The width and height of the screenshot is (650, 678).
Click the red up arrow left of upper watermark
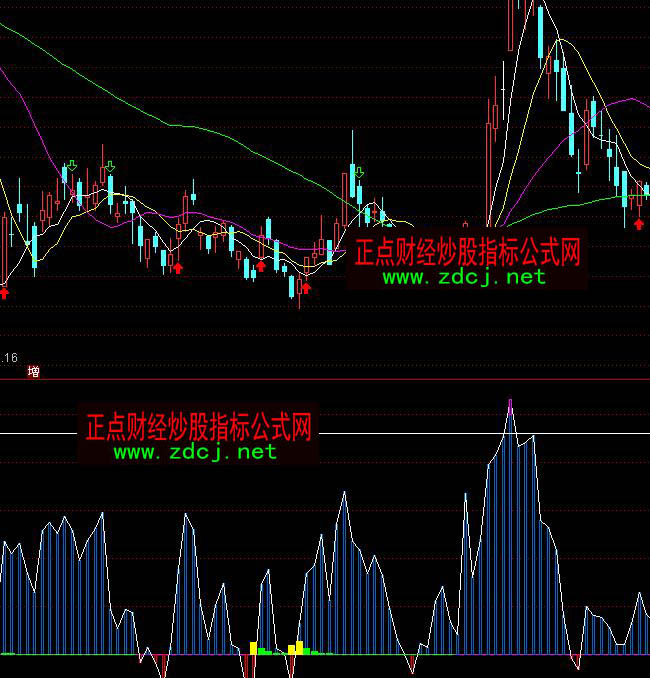306,288
